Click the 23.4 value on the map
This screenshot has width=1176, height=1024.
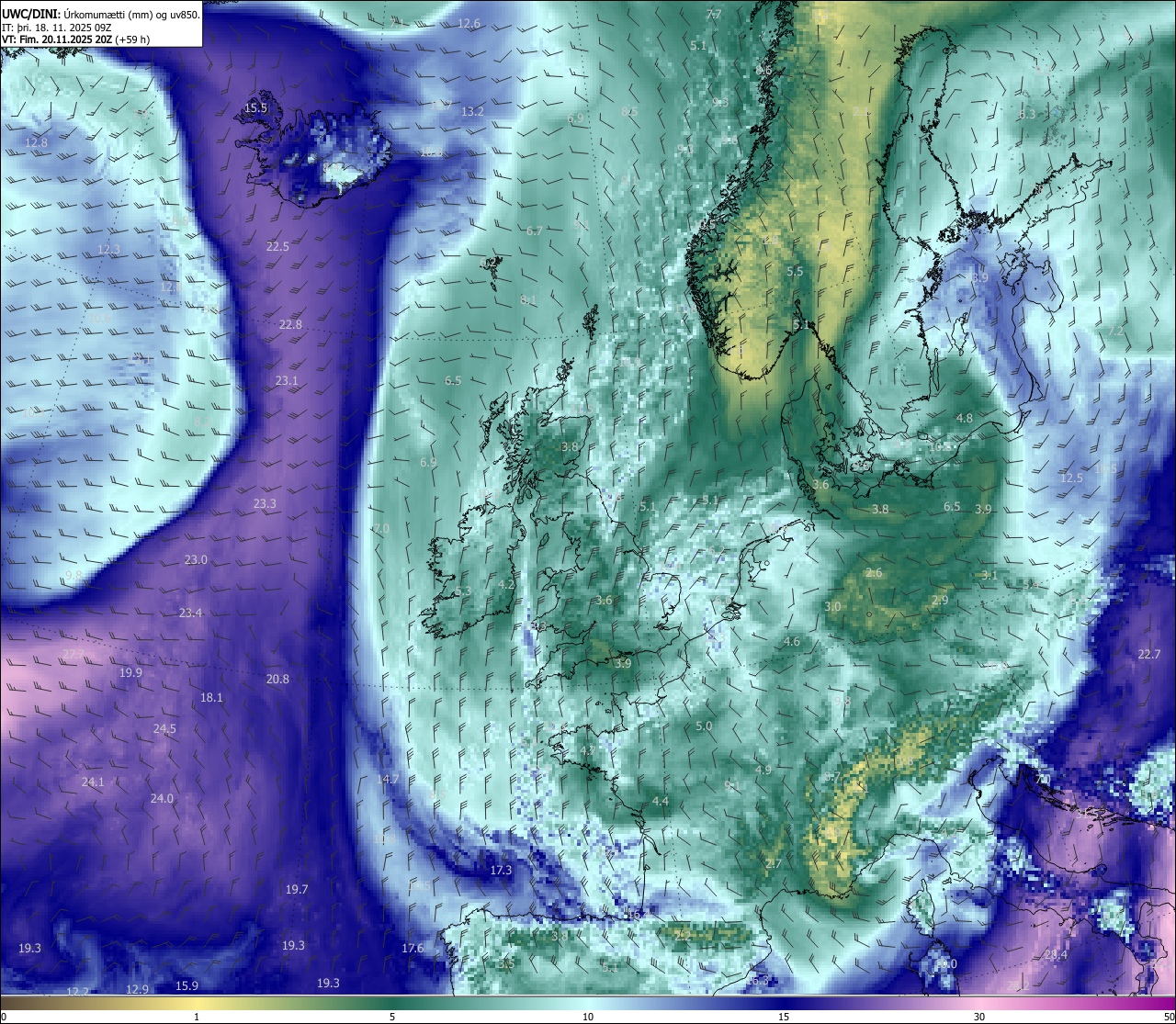pos(190,613)
